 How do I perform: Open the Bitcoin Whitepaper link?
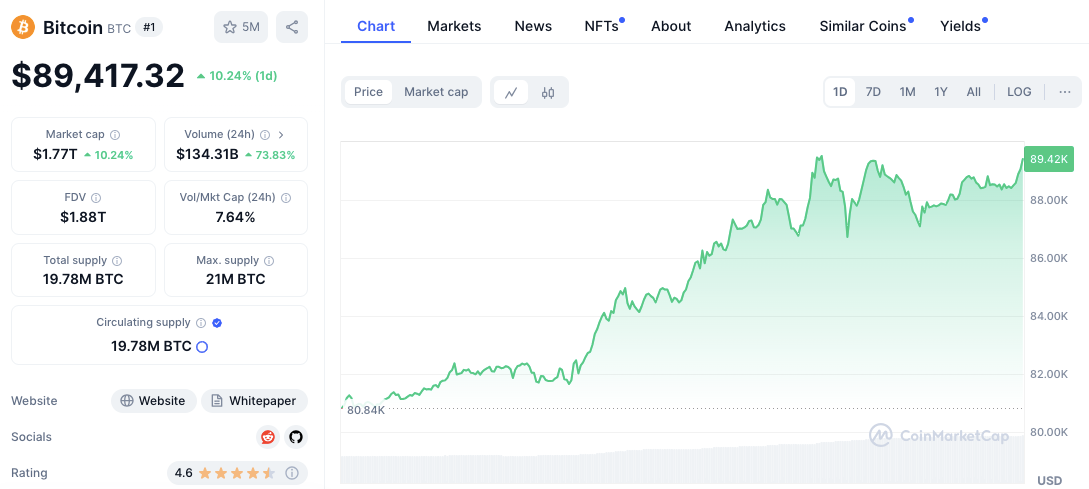coord(254,401)
